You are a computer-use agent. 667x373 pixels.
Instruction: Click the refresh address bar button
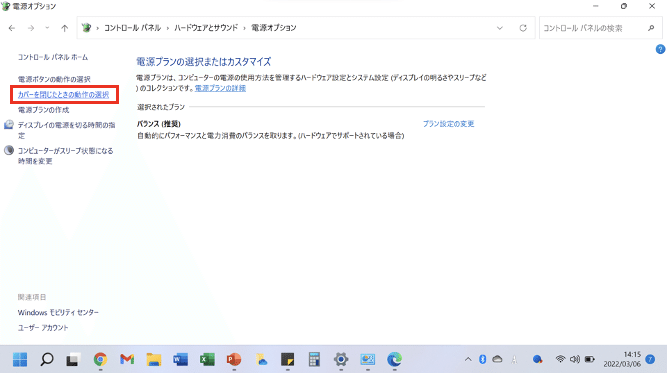click(523, 28)
